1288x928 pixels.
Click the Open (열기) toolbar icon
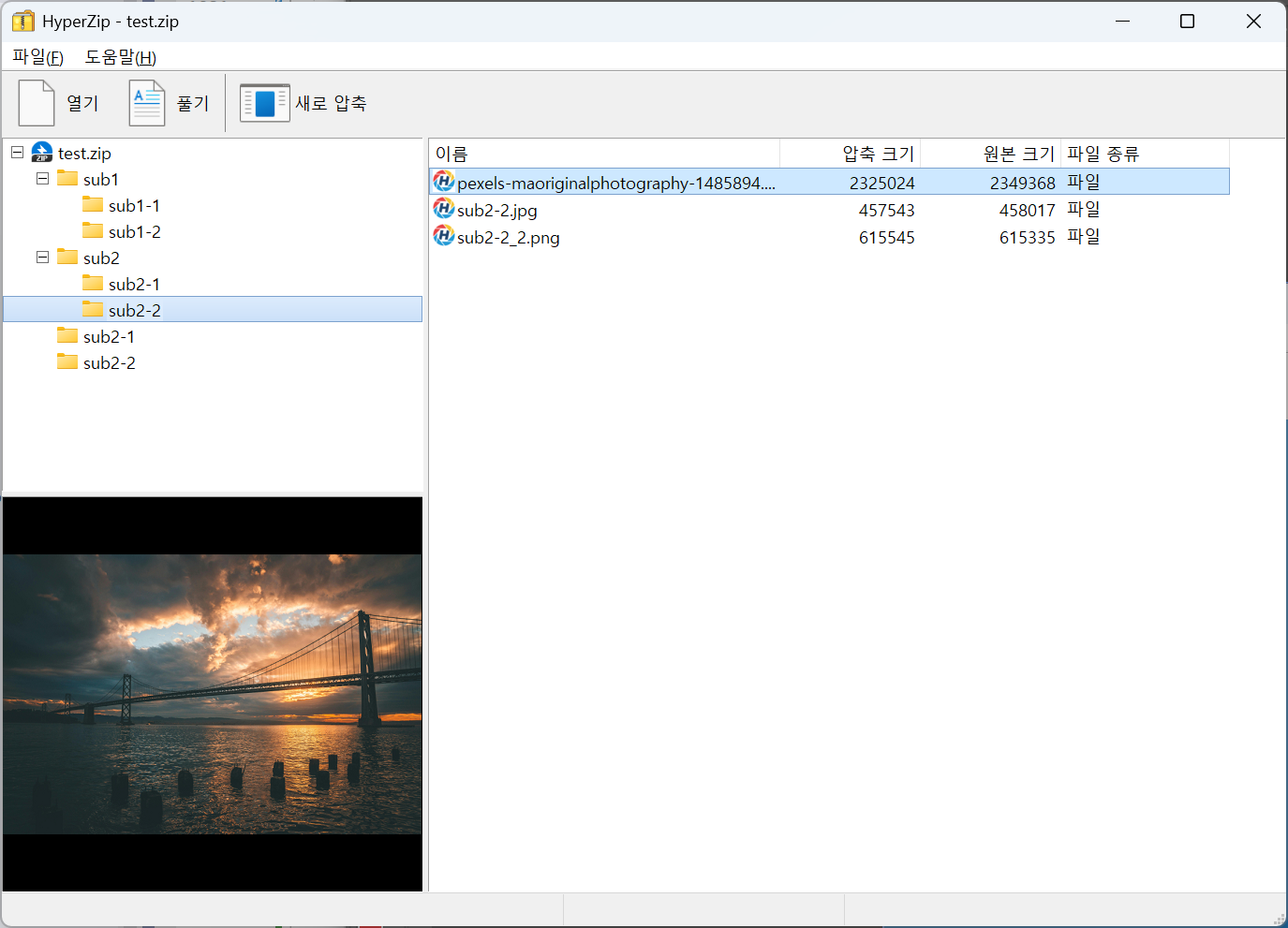pyautogui.click(x=37, y=103)
